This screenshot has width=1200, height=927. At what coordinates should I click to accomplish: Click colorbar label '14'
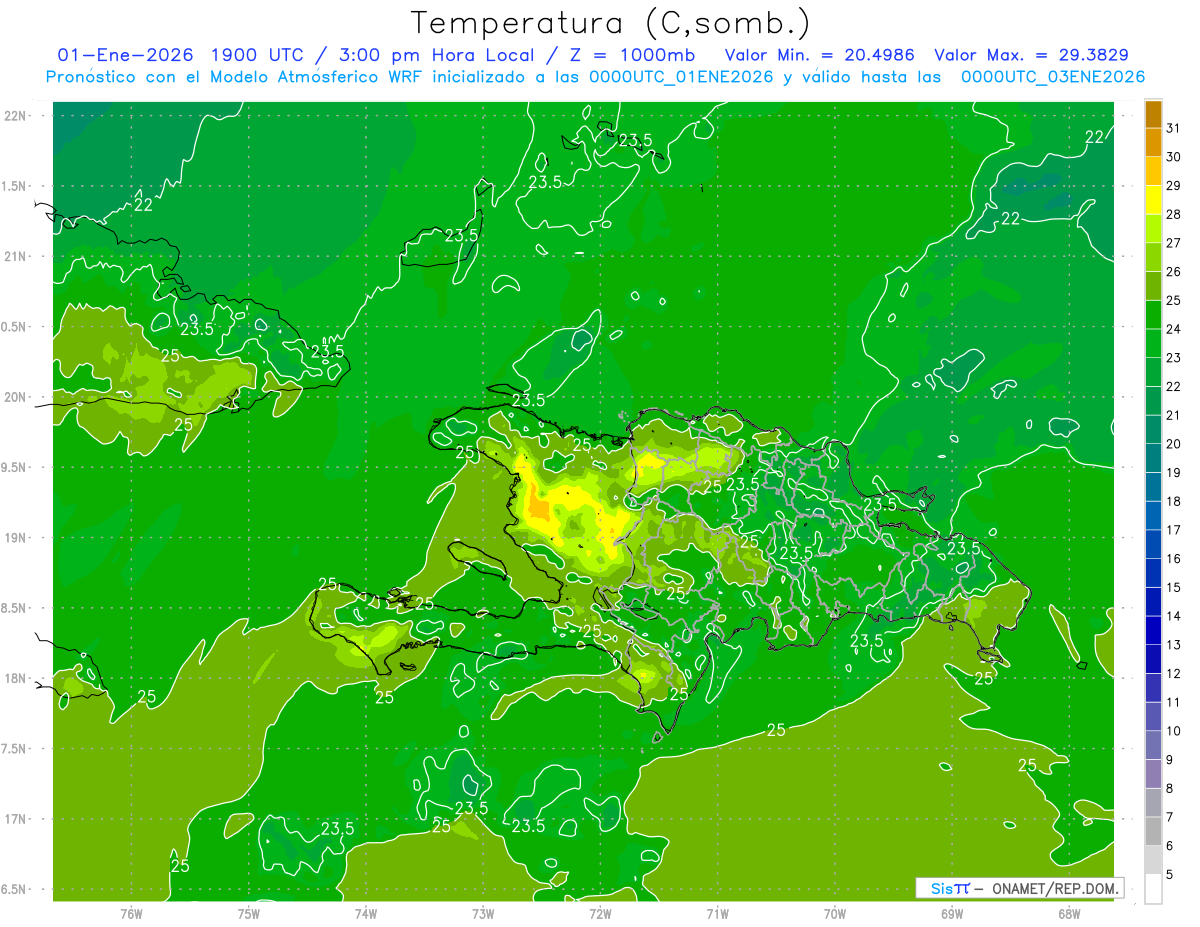tap(1173, 615)
